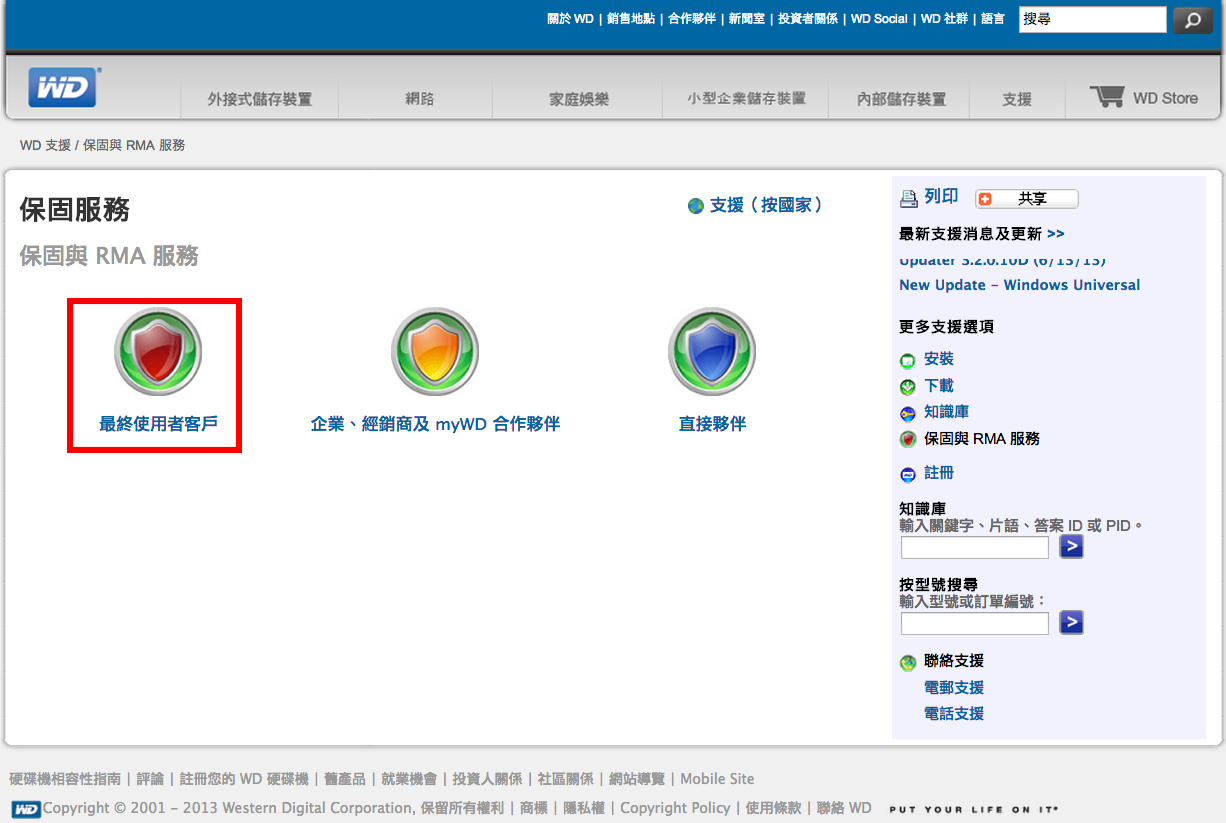Click WD Store text link
Screen dimensions: 1226x823
(1165, 98)
